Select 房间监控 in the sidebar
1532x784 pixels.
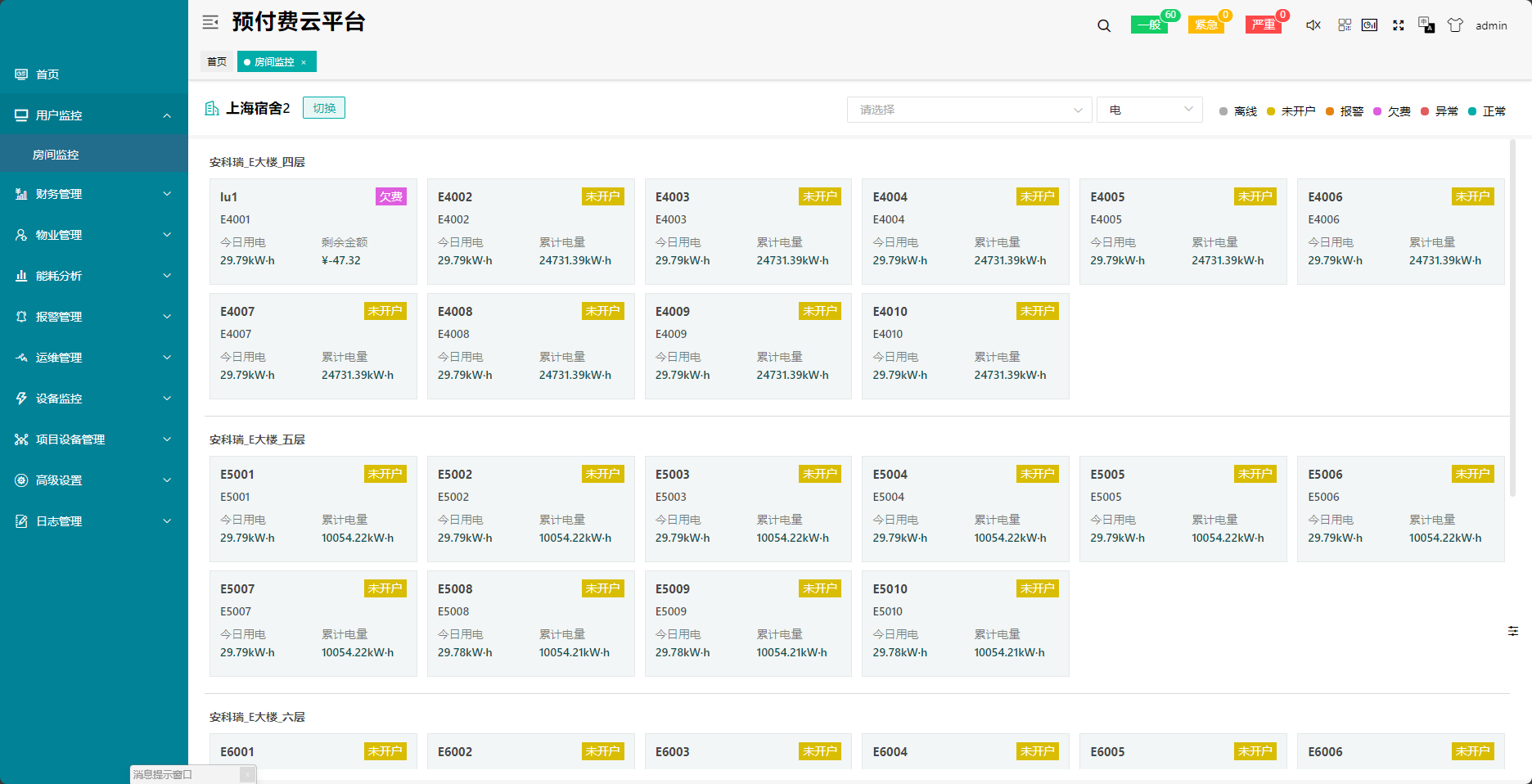coord(56,155)
